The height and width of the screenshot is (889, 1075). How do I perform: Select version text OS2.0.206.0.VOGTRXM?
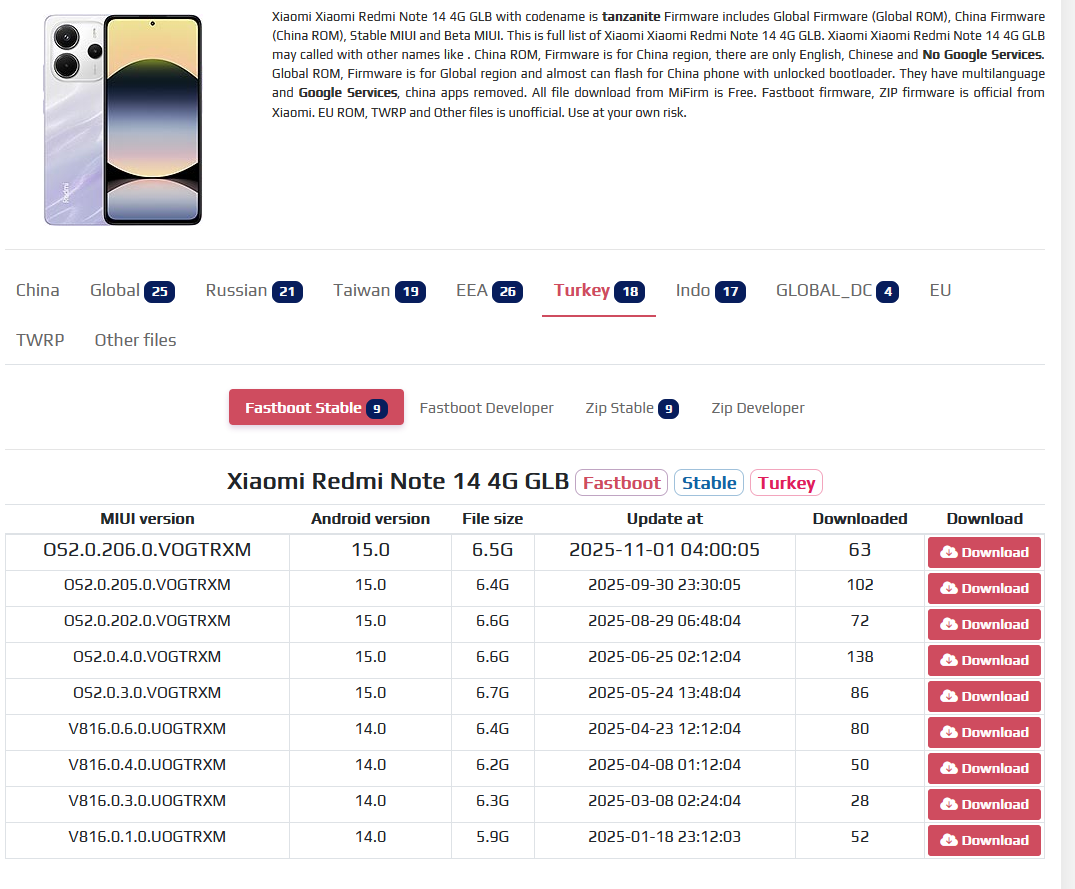tap(147, 550)
